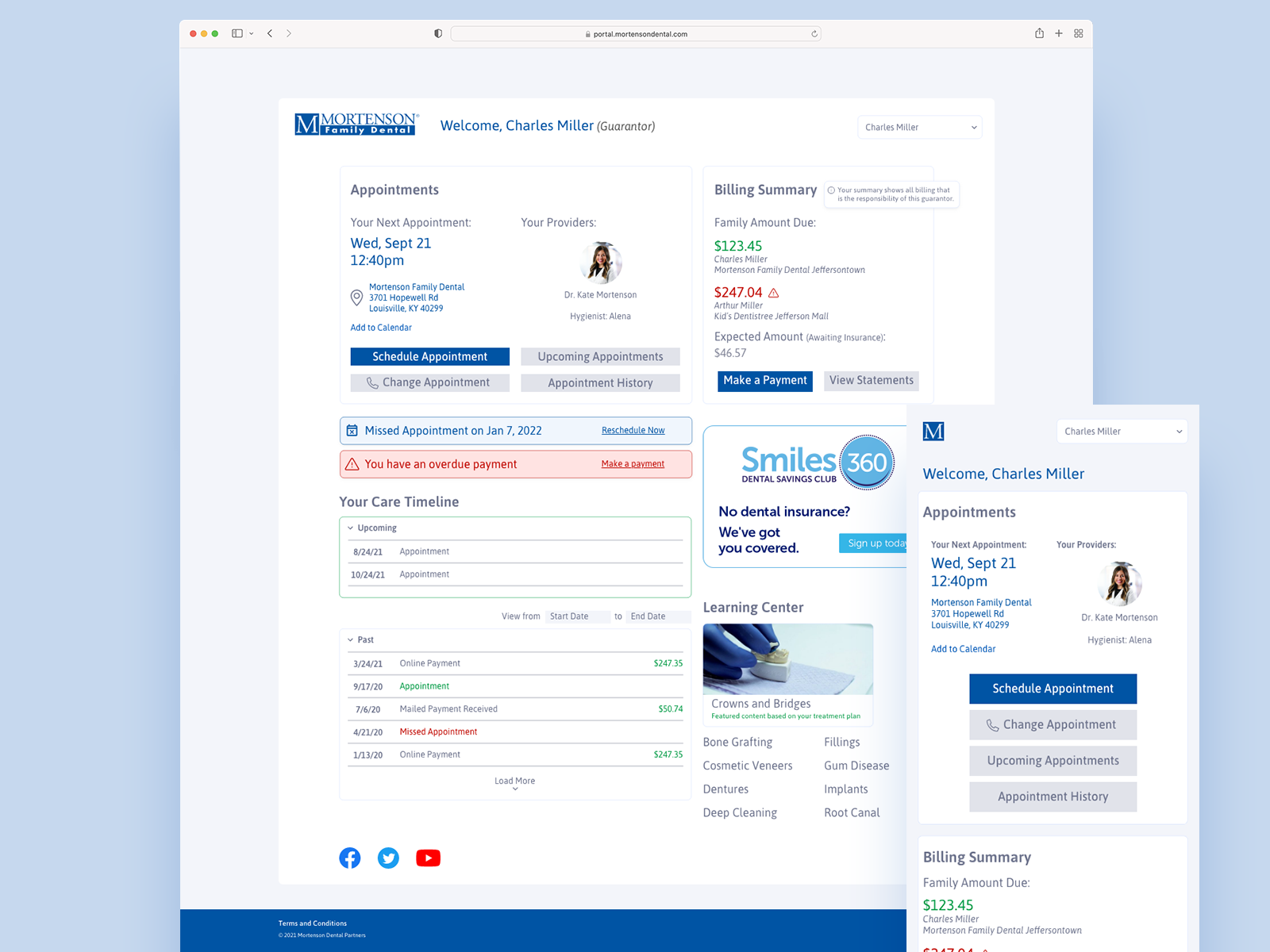Reload the page with refresh icon
The width and height of the screenshot is (1270, 952).
click(814, 34)
